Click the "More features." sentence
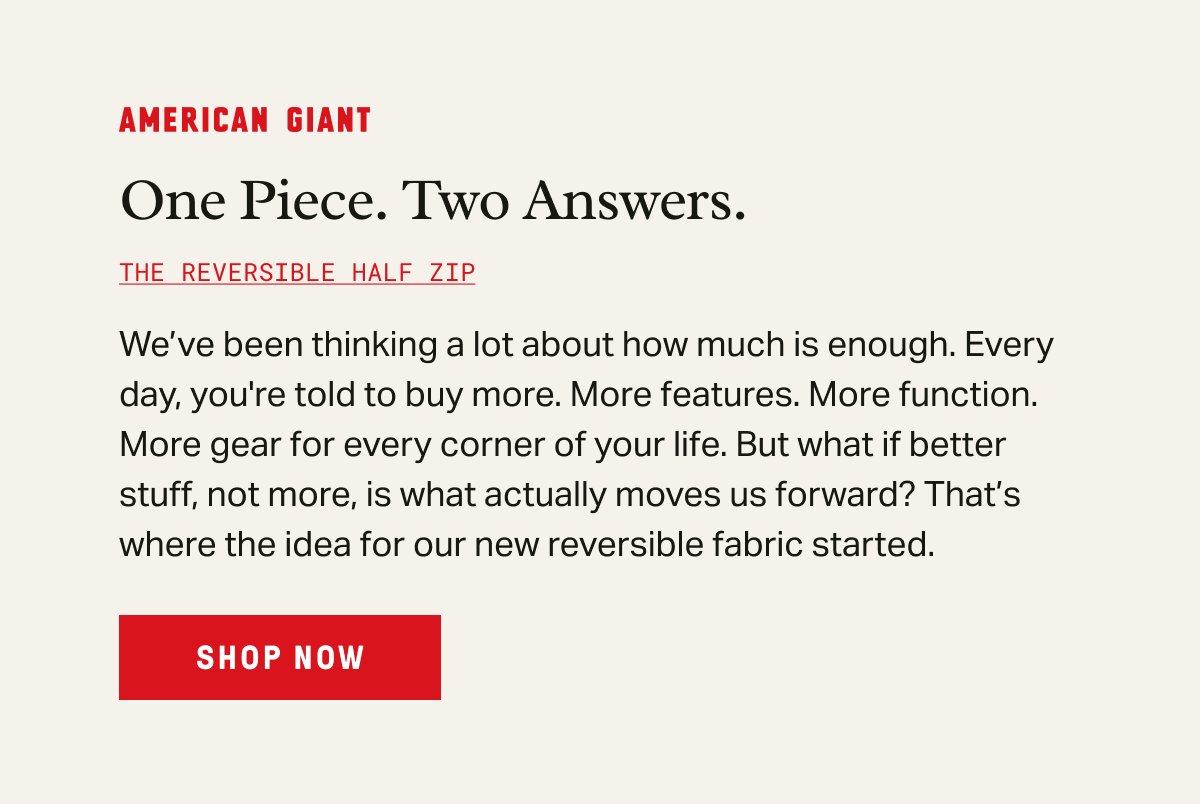Screen dimensions: 1200x804 tap(685, 395)
